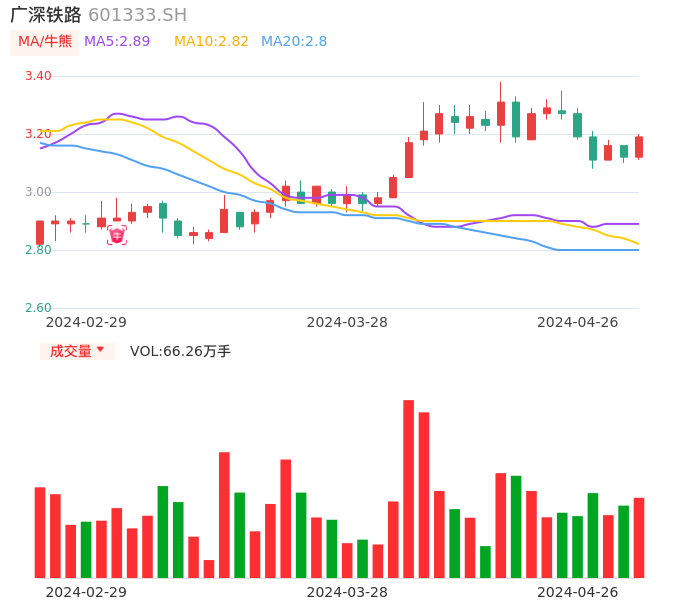Select the 2024-03-28 date on price axis

[x=347, y=322]
